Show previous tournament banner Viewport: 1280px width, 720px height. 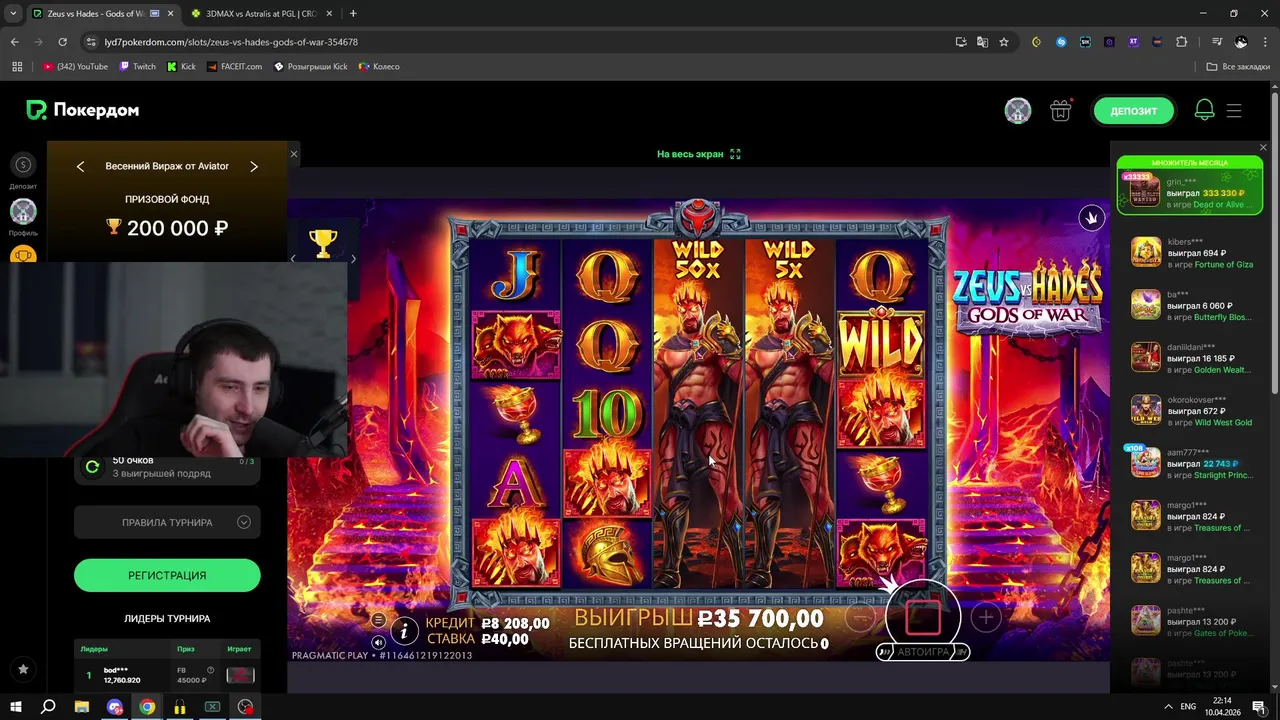pyautogui.click(x=81, y=166)
